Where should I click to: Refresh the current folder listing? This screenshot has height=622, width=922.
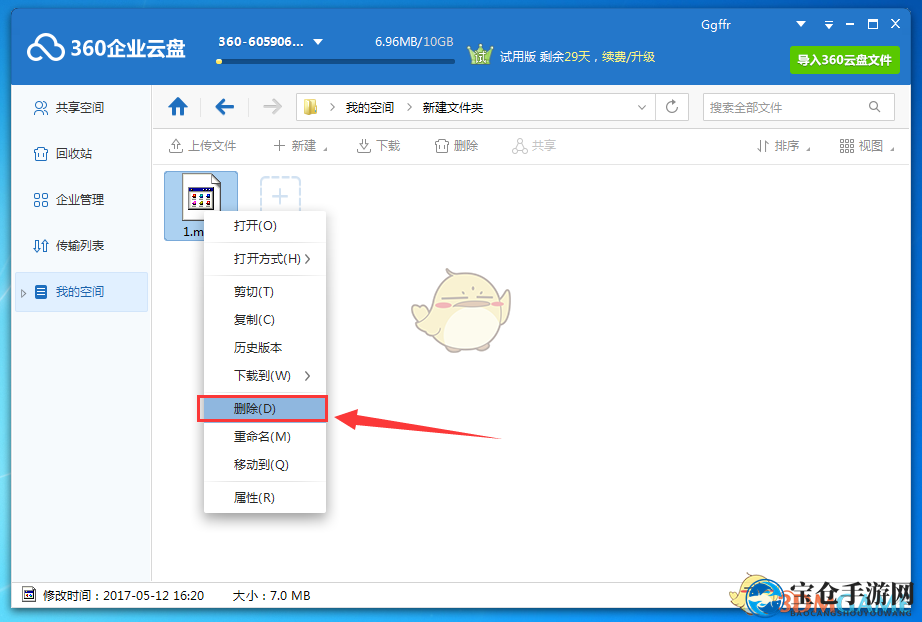672,107
